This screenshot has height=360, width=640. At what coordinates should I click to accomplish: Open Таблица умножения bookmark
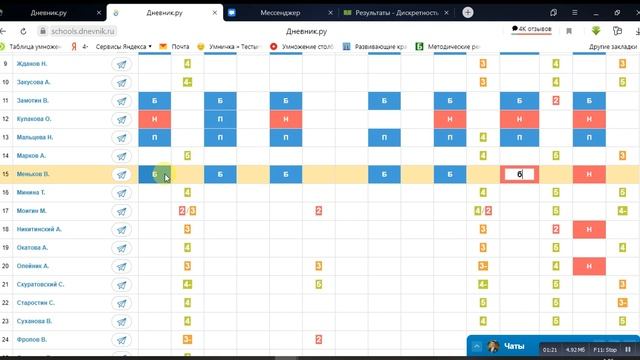(x=31, y=47)
